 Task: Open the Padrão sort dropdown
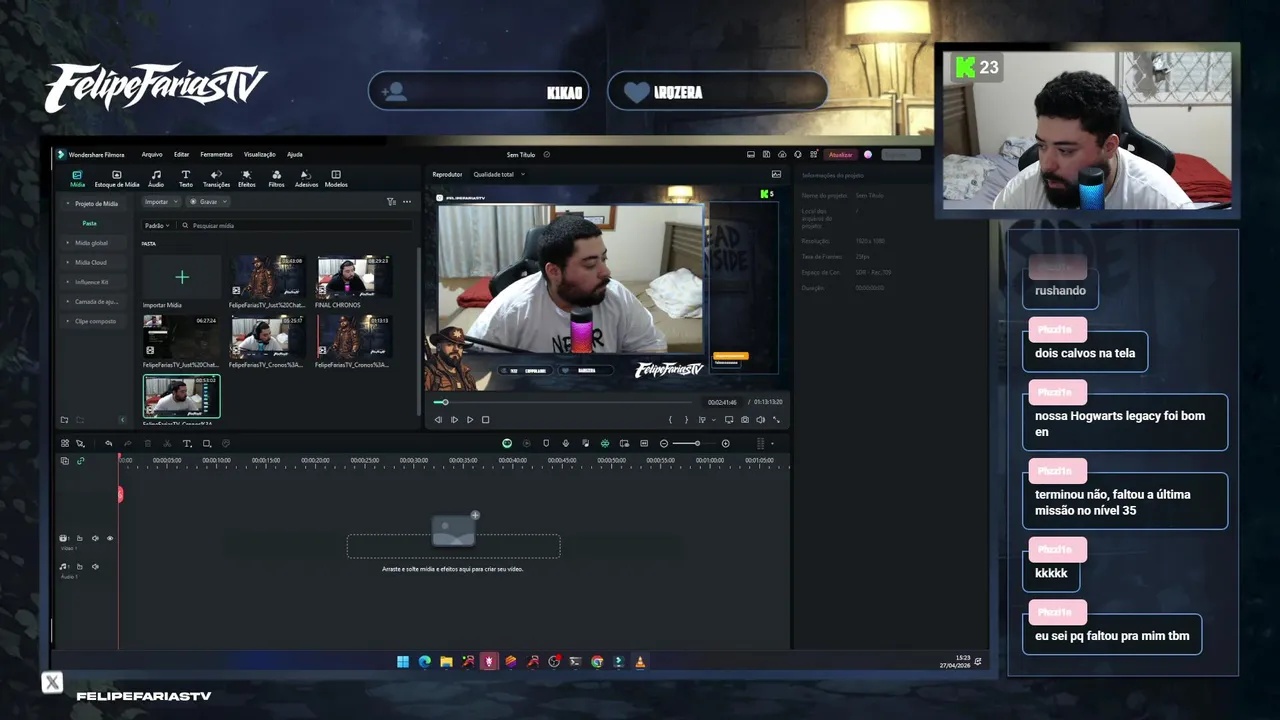157,226
